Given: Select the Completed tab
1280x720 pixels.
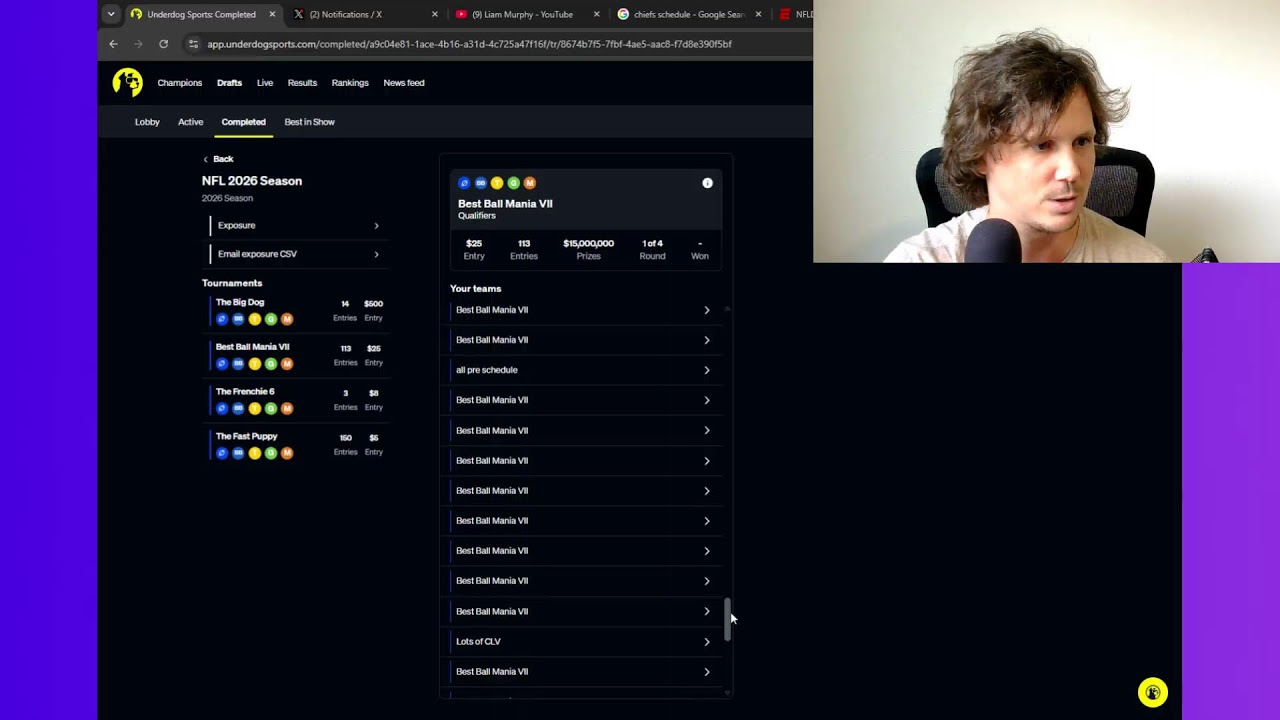Looking at the screenshot, I should pyautogui.click(x=244, y=122).
